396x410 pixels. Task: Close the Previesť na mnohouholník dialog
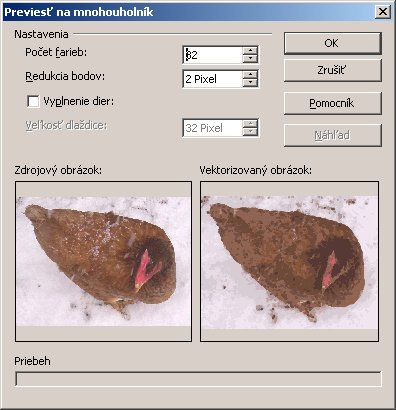383,12
